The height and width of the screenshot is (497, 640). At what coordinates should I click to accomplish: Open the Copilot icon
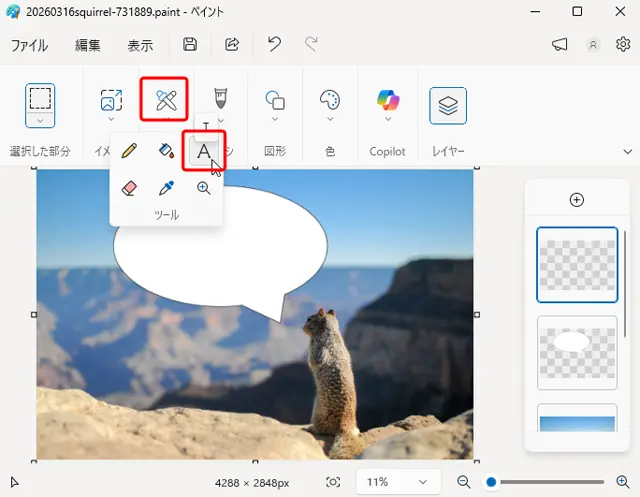[x=388, y=100]
